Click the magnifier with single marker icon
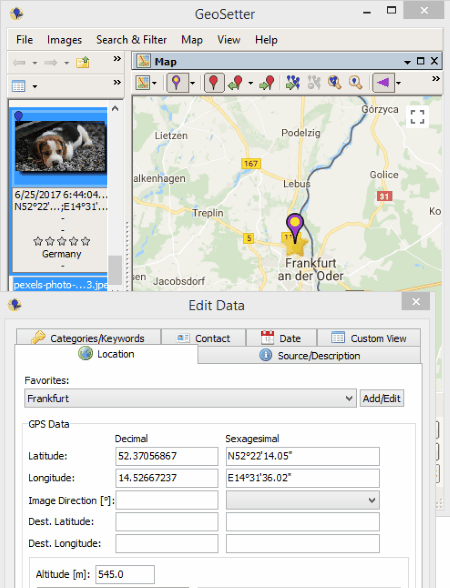Image resolution: width=450 pixels, height=588 pixels. tap(355, 82)
